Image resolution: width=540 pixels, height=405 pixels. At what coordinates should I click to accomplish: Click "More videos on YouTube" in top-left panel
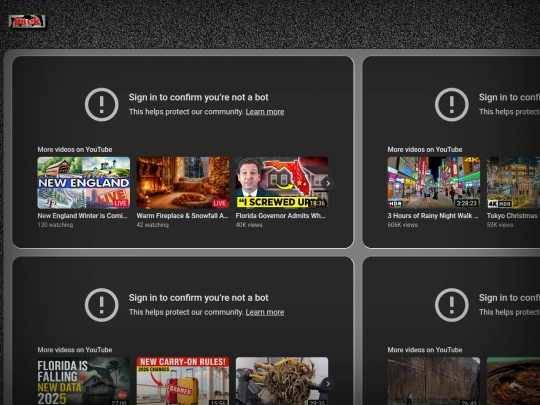coord(75,149)
